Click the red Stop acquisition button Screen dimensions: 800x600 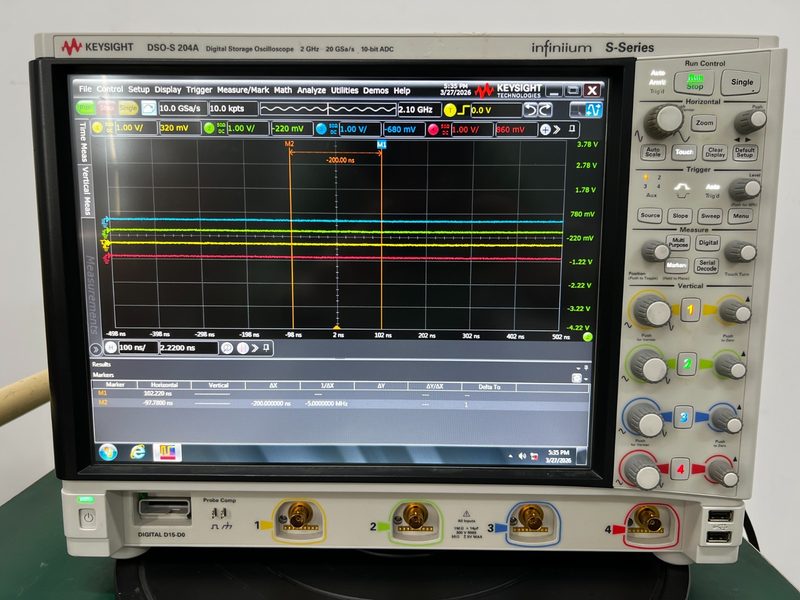pyautogui.click(x=107, y=108)
